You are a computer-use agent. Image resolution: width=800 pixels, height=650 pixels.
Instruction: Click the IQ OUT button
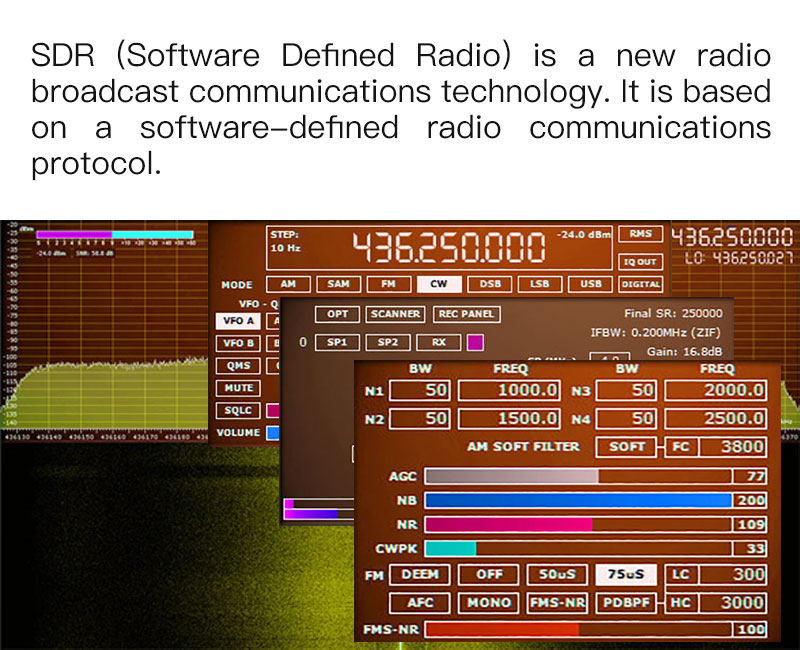[x=640, y=261]
